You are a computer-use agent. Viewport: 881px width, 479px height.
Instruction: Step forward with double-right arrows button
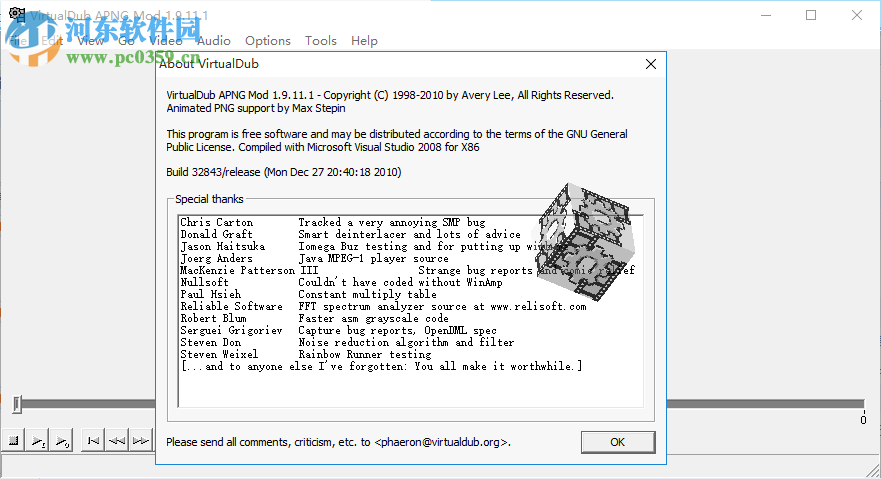coord(140,441)
